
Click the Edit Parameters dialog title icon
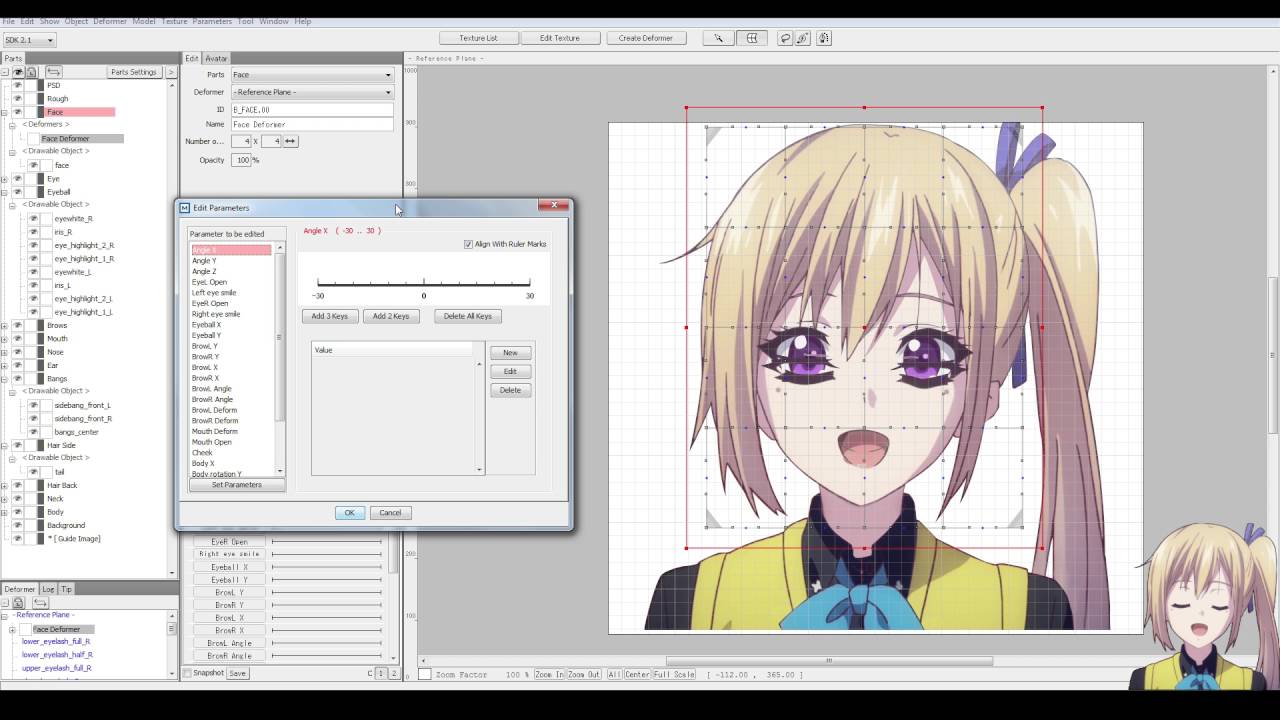click(185, 208)
